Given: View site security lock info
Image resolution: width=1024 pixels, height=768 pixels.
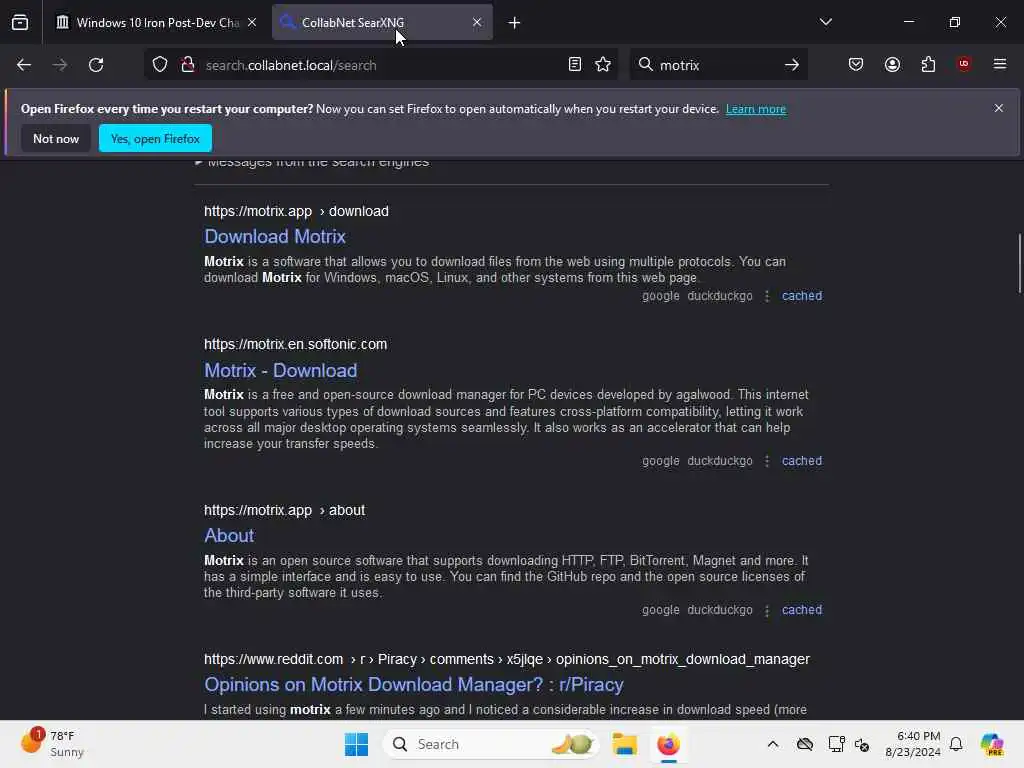Looking at the screenshot, I should [187, 65].
